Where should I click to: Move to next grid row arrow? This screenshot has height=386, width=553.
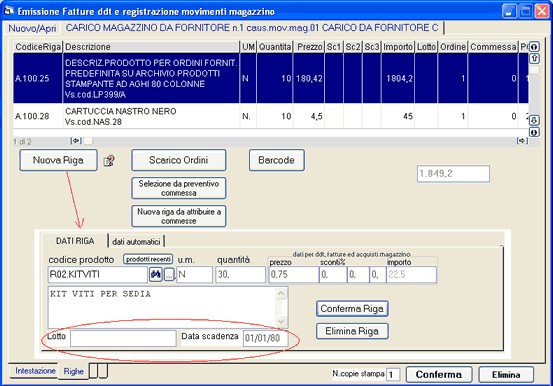click(534, 121)
